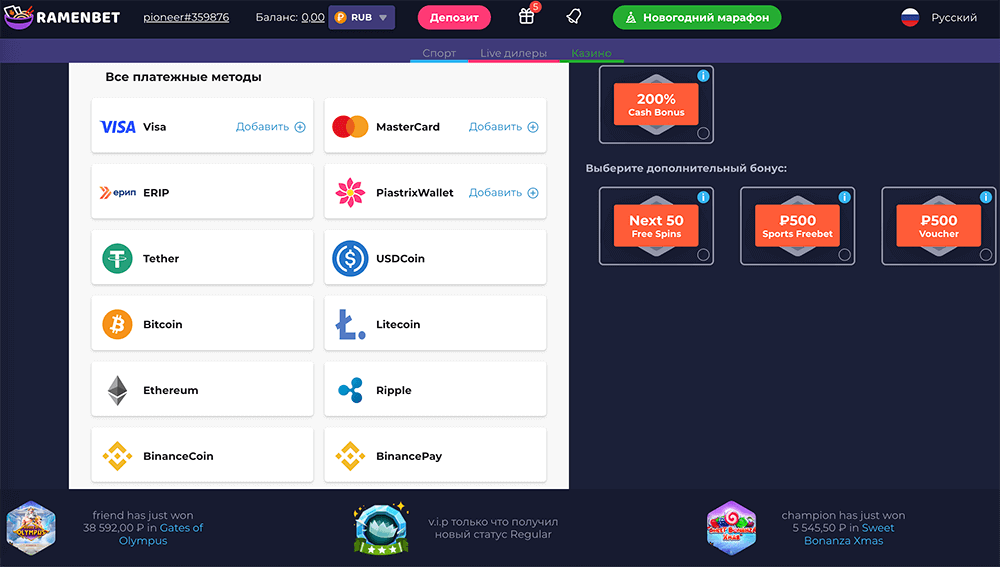Viewport: 1000px width, 567px height.
Task: Click the Sweet Bonanza Xmas game thumbnail
Action: (x=732, y=528)
